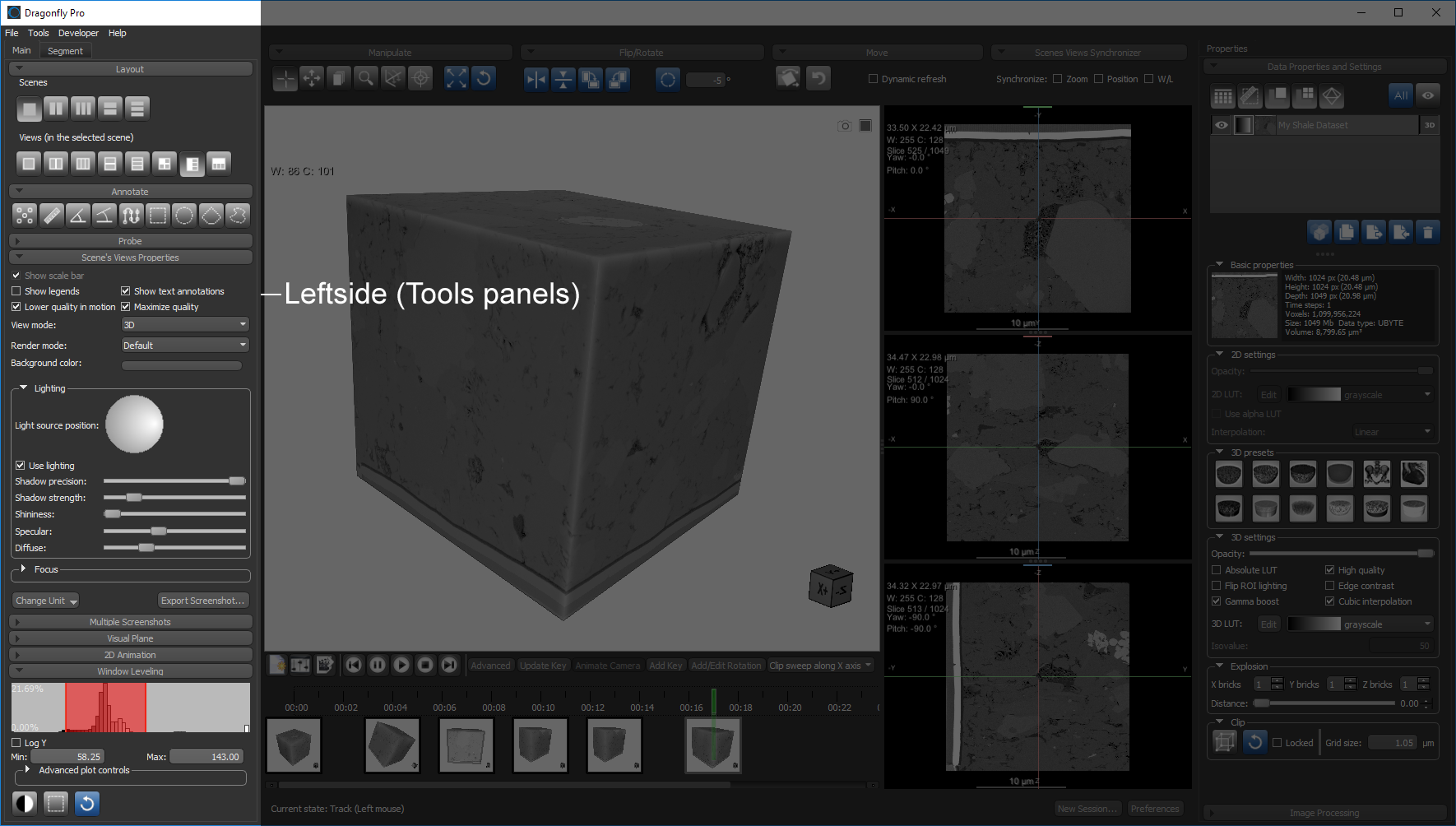1456x826 pixels.
Task: Click the Export Screenshot button
Action: [202, 601]
